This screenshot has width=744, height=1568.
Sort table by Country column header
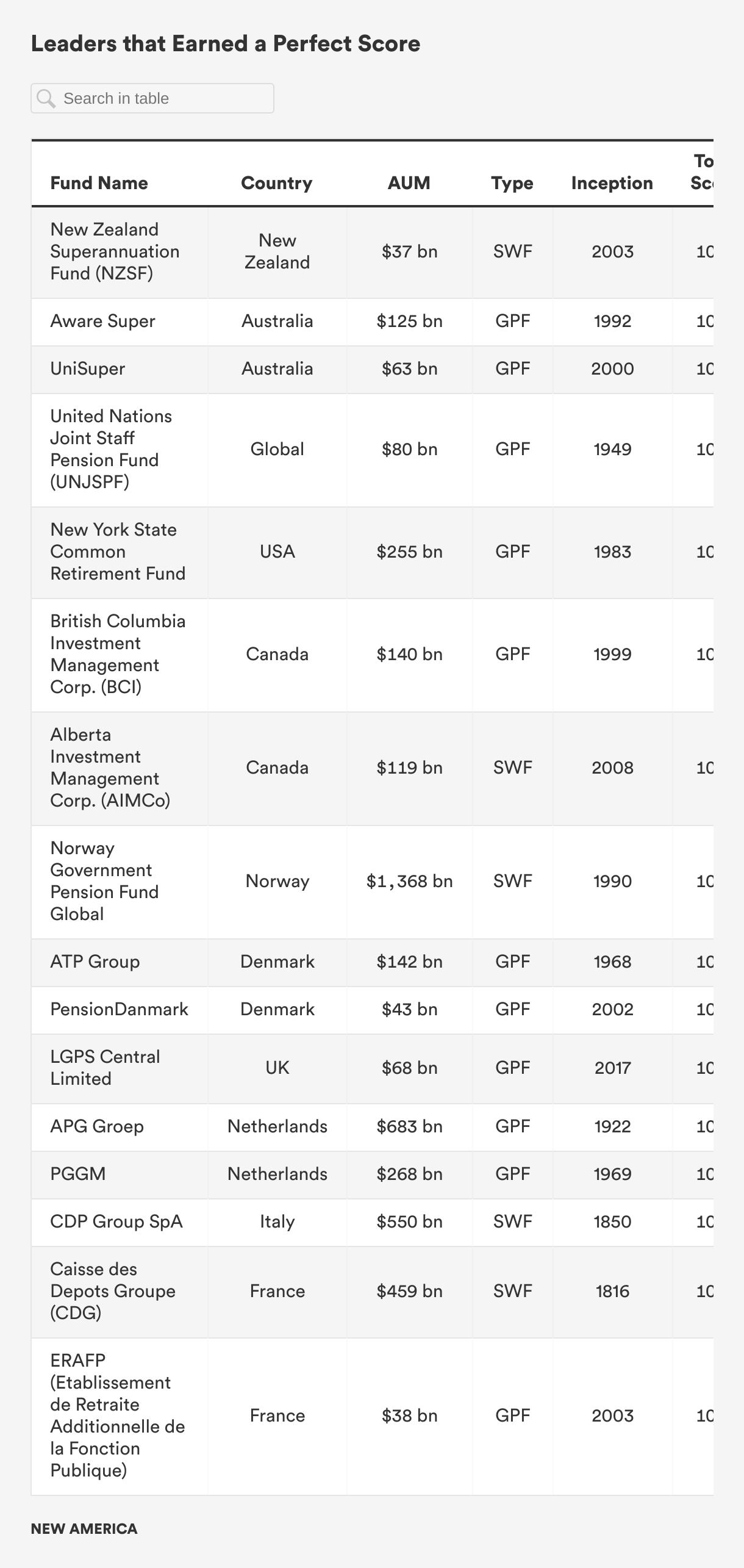pyautogui.click(x=276, y=183)
